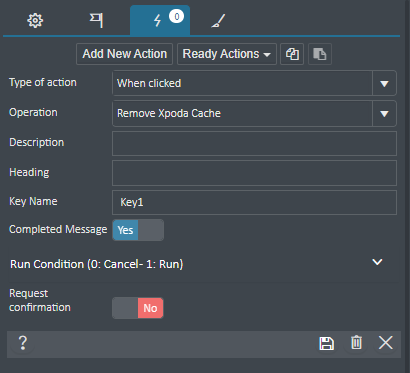Save the action with floppy icon
This screenshot has height=373, width=410.
(326, 343)
